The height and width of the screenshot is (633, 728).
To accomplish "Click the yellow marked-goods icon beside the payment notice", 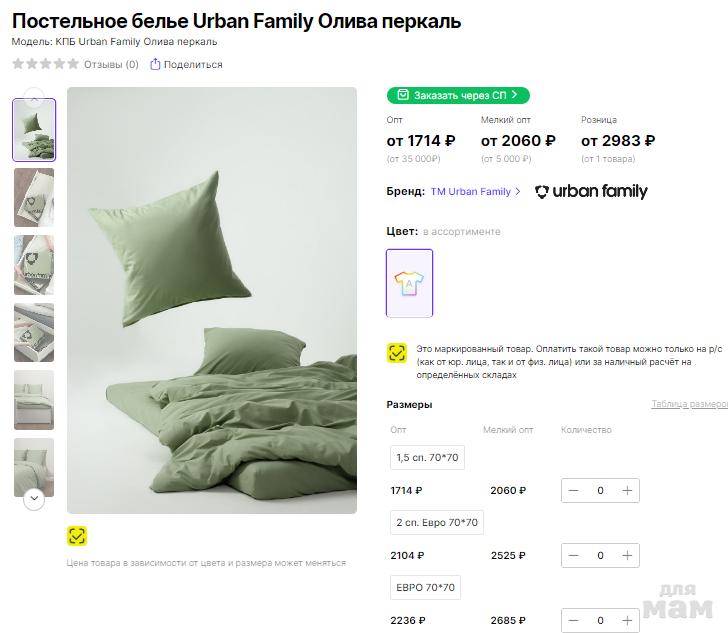I will coord(397,352).
